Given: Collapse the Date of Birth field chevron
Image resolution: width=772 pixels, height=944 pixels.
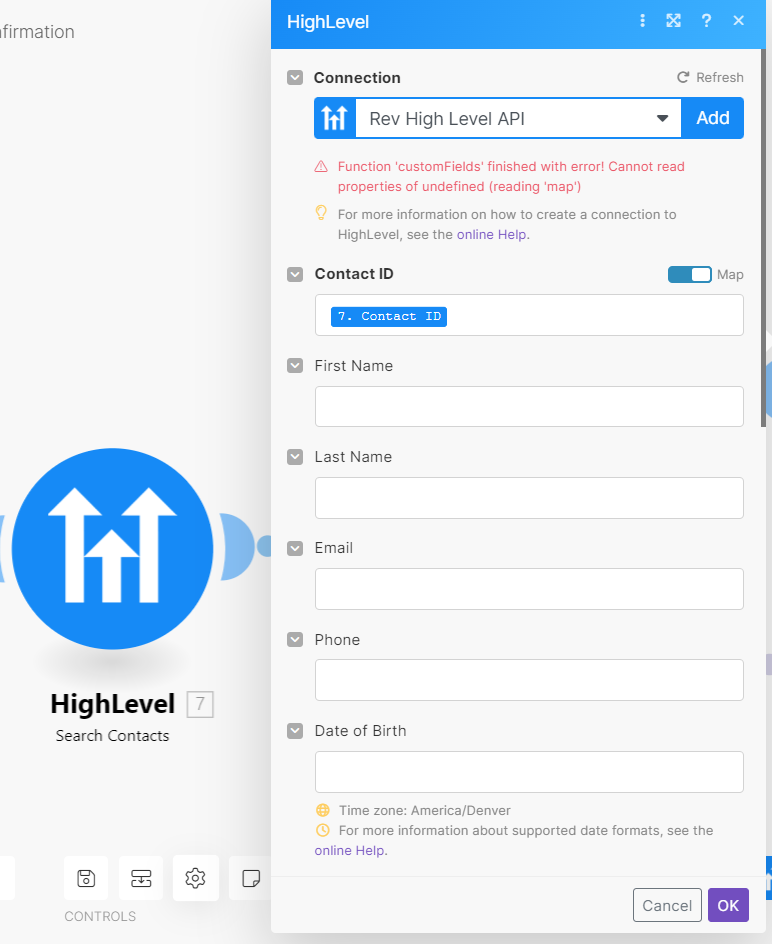Looking at the screenshot, I should point(295,731).
